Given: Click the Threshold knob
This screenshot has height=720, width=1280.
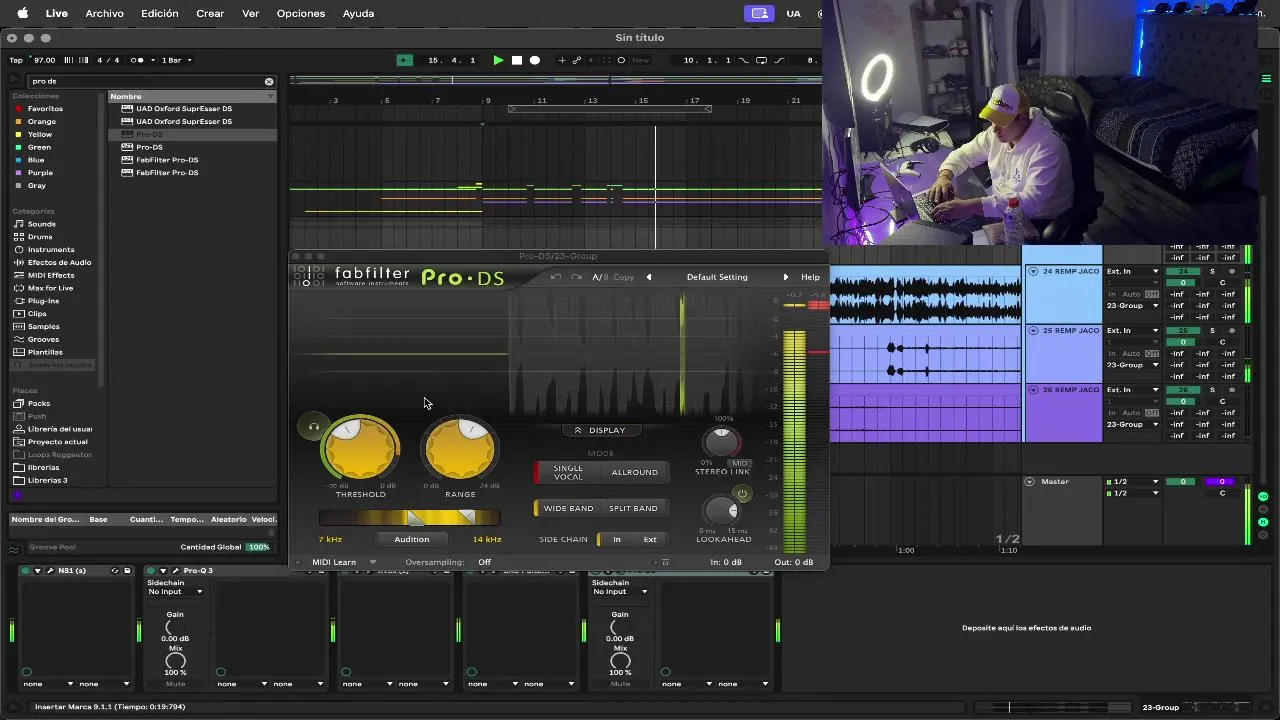Looking at the screenshot, I should [360, 448].
